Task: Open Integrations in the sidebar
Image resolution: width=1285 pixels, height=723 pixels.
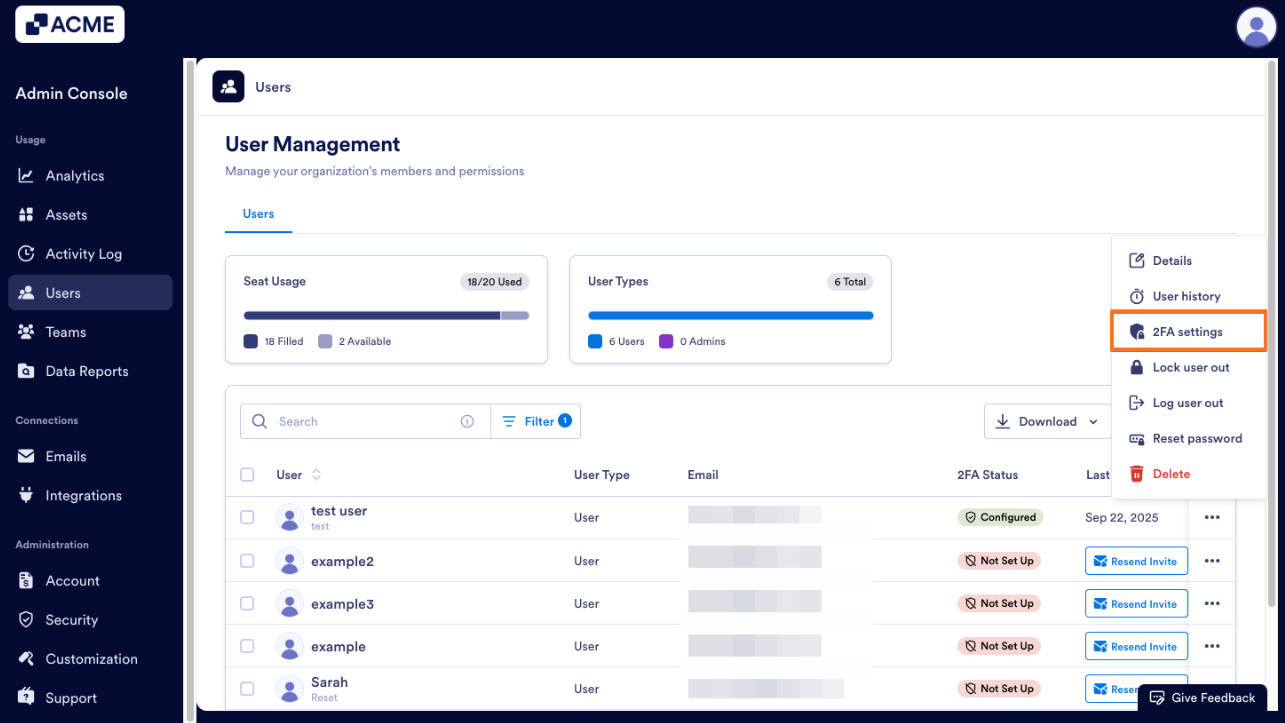Action: click(x=83, y=496)
